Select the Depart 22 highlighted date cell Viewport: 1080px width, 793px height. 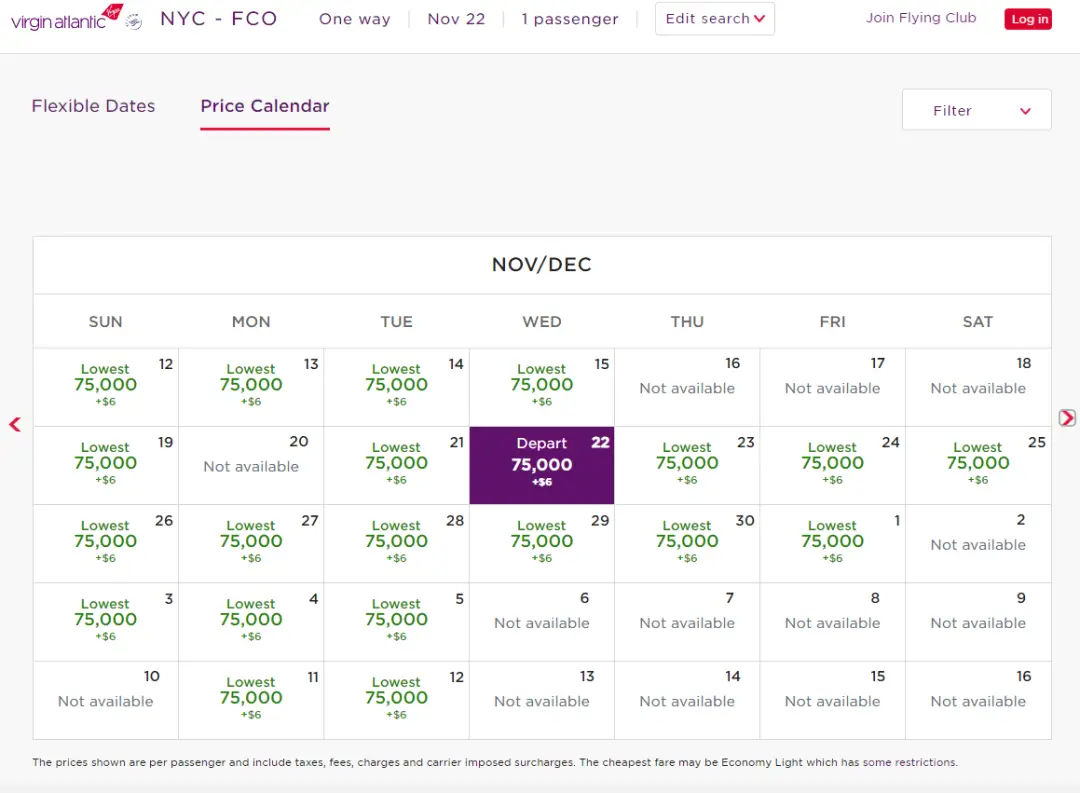click(542, 465)
